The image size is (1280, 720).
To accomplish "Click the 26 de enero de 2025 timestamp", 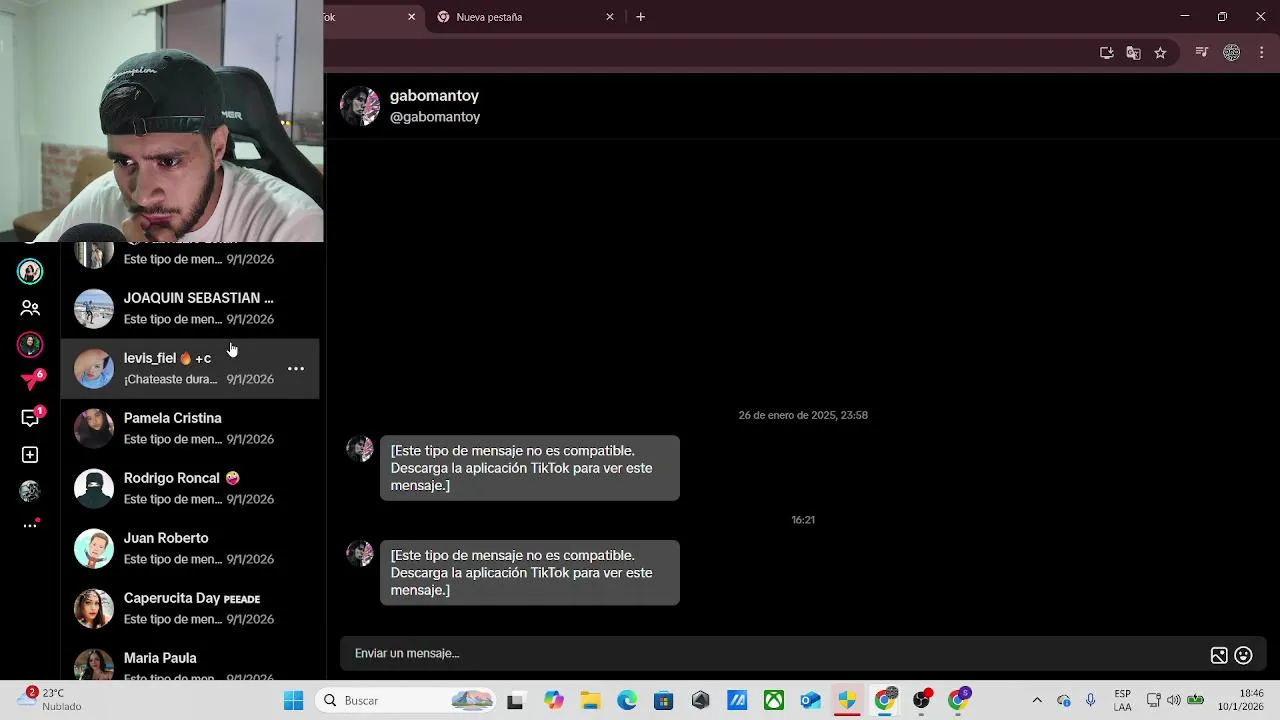I will point(803,415).
